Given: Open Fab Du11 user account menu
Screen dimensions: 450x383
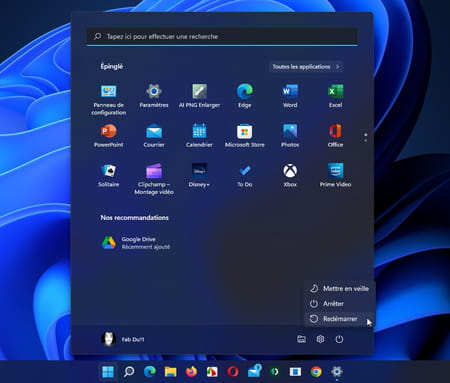Looking at the screenshot, I should (123, 339).
